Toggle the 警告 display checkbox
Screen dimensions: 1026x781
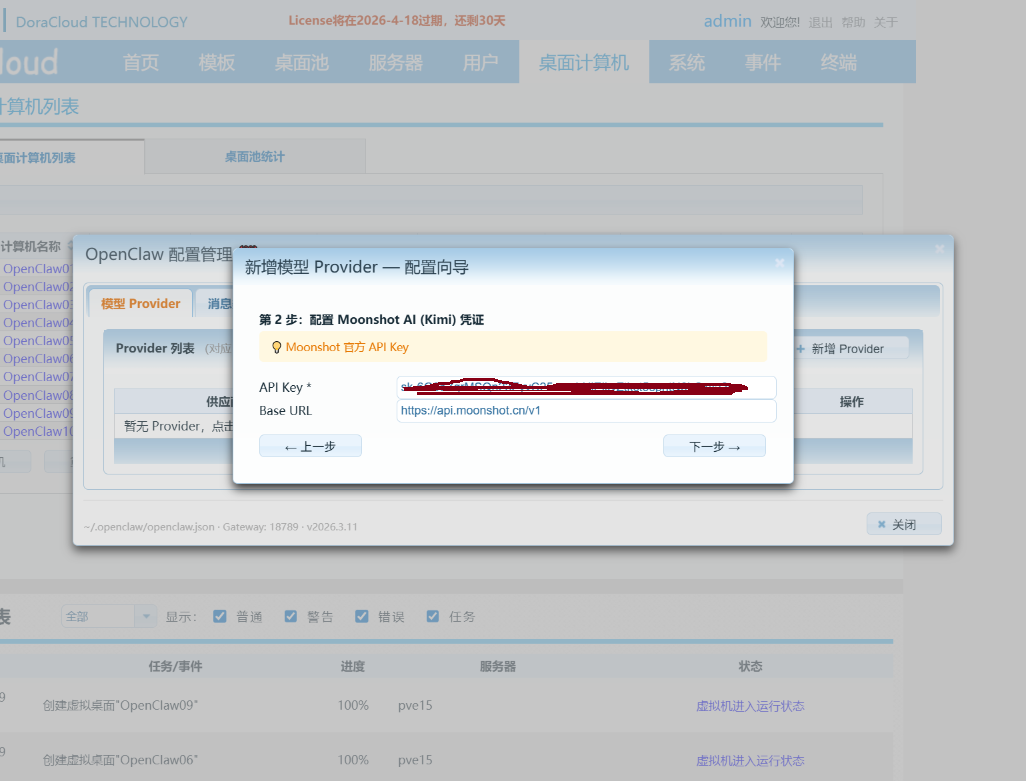291,616
